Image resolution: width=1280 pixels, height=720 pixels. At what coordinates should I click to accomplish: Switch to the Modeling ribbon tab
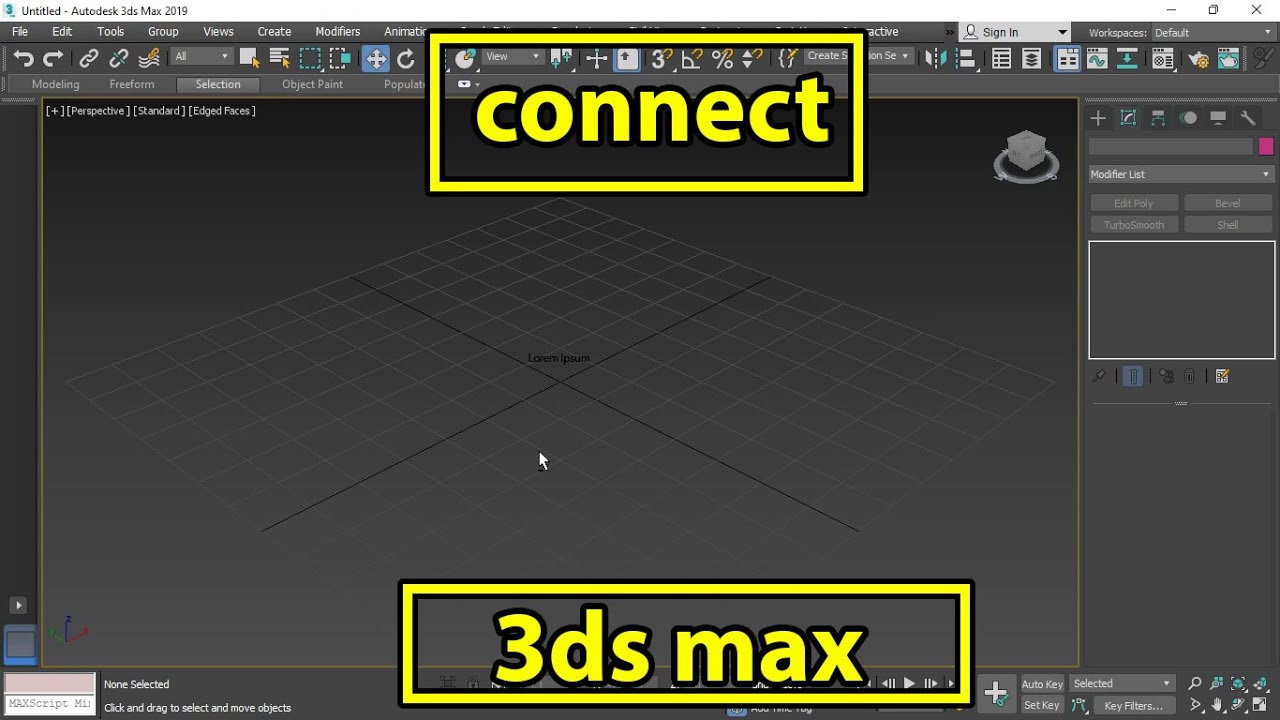point(56,84)
